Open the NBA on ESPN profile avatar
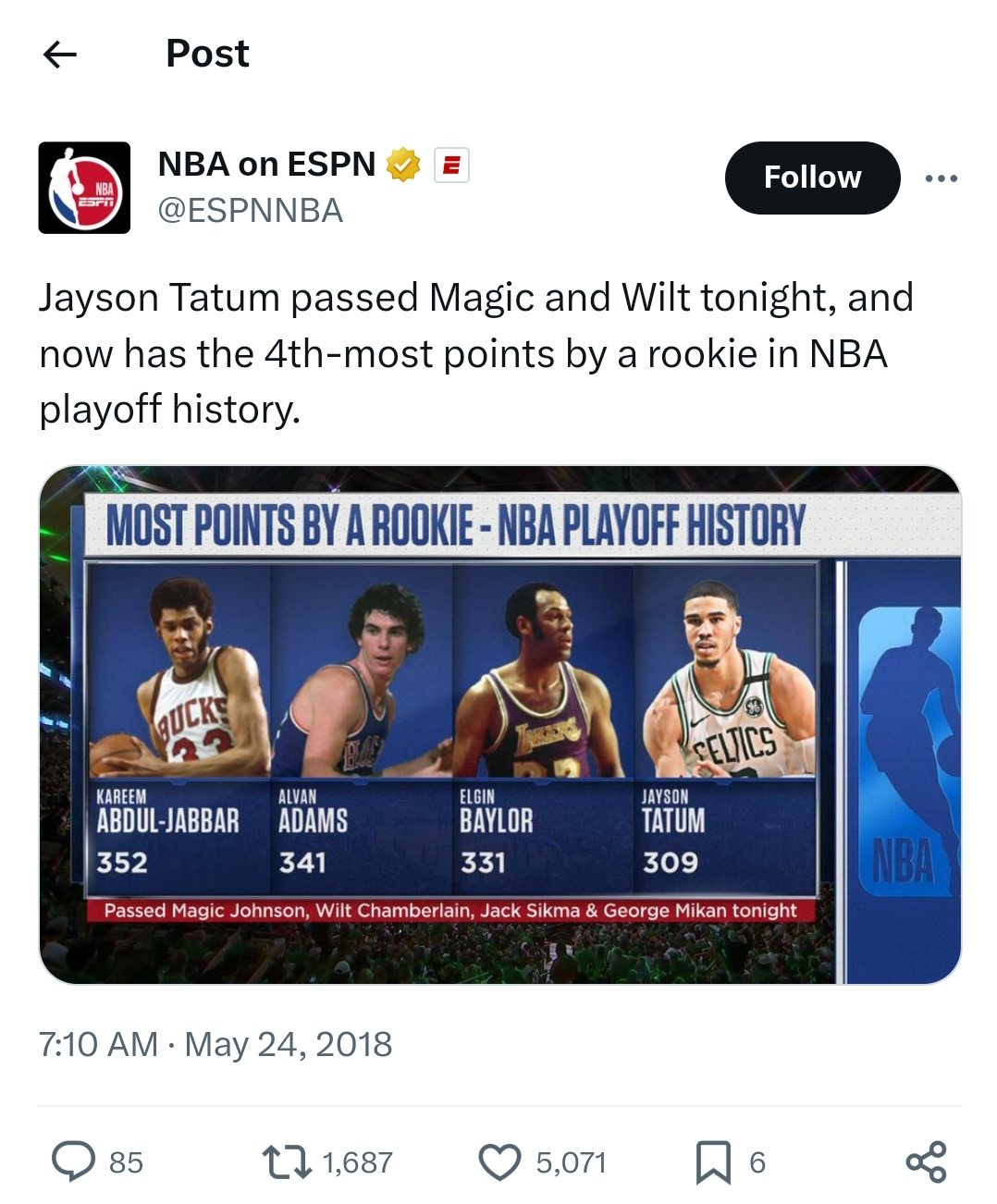Screen dimensions: 997x1204 84,188
